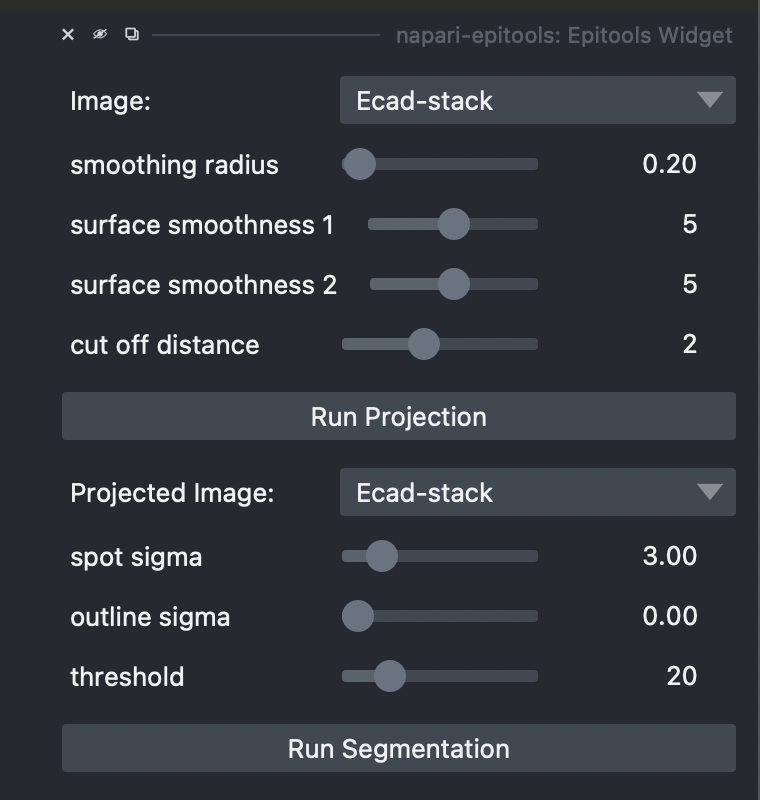This screenshot has width=760, height=800.
Task: Adjust the threshold slider
Action: coord(388,676)
